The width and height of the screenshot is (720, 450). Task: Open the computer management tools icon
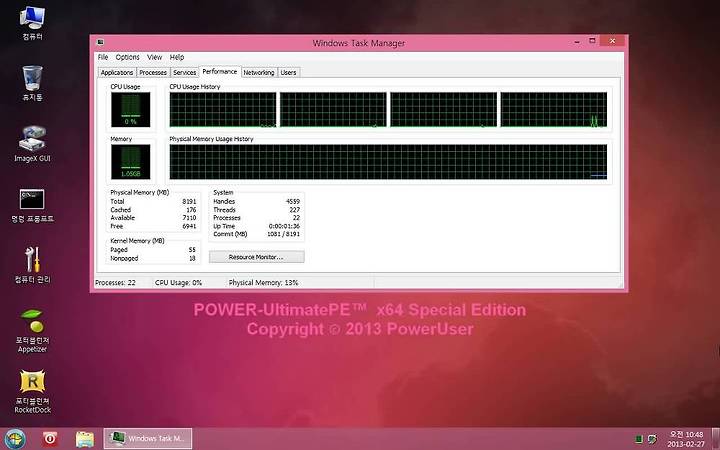click(x=32, y=265)
